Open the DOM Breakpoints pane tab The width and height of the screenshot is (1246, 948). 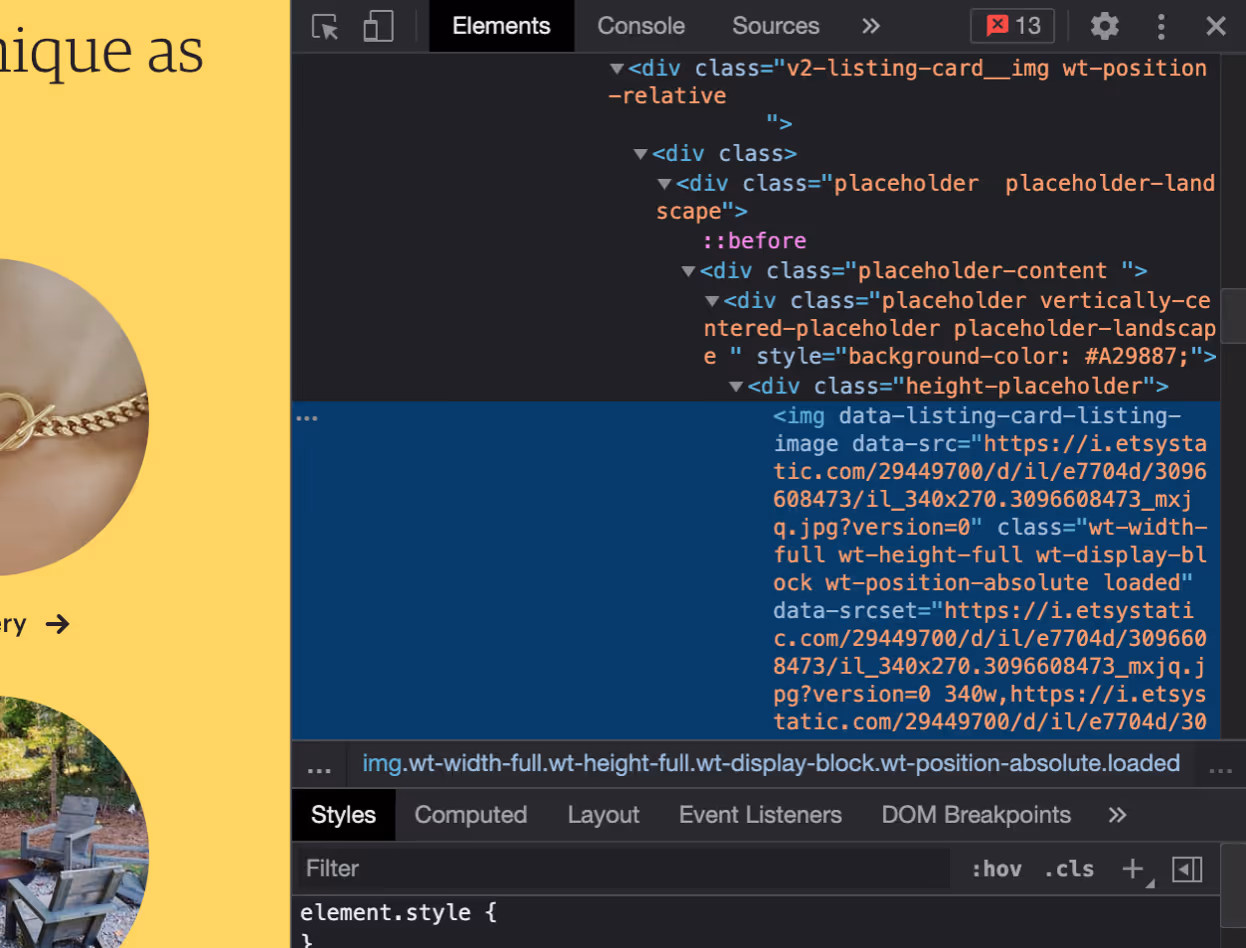976,815
